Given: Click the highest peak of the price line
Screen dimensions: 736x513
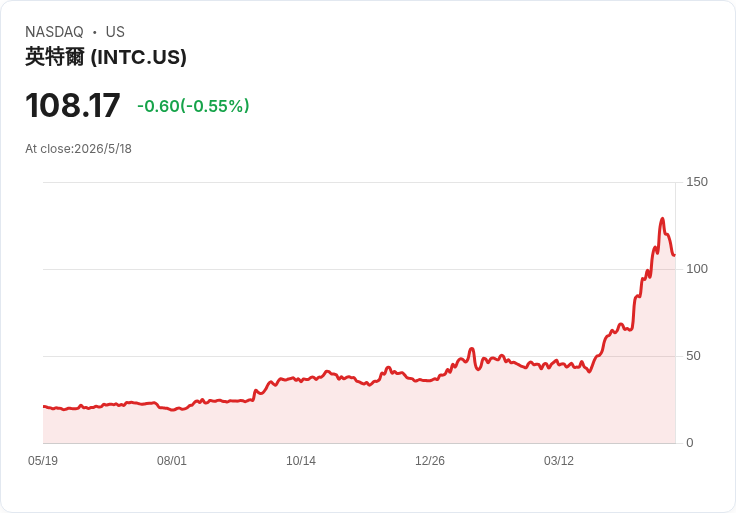Looking at the screenshot, I should 662,219.
